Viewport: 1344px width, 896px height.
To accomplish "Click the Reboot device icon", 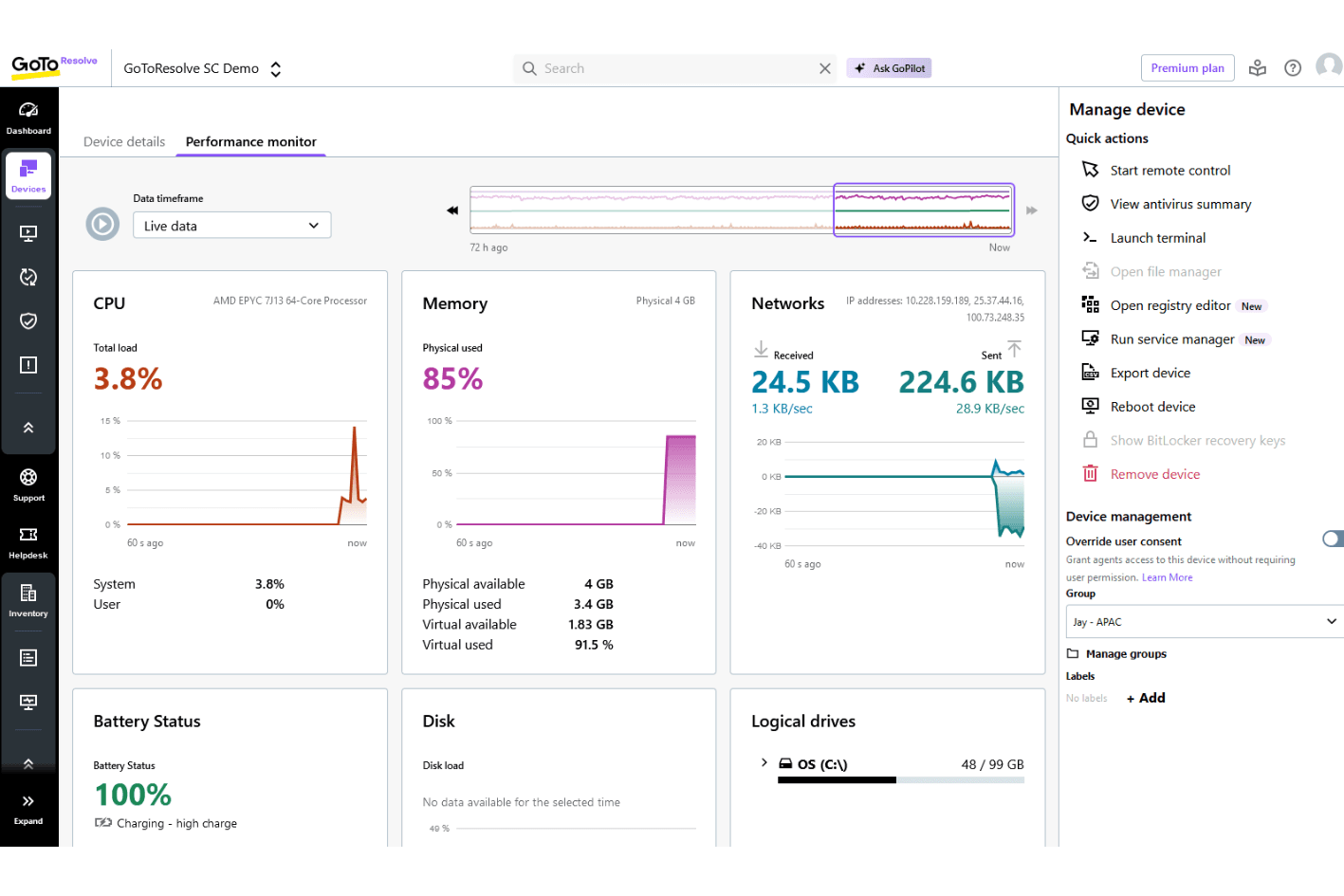I will pyautogui.click(x=1091, y=406).
